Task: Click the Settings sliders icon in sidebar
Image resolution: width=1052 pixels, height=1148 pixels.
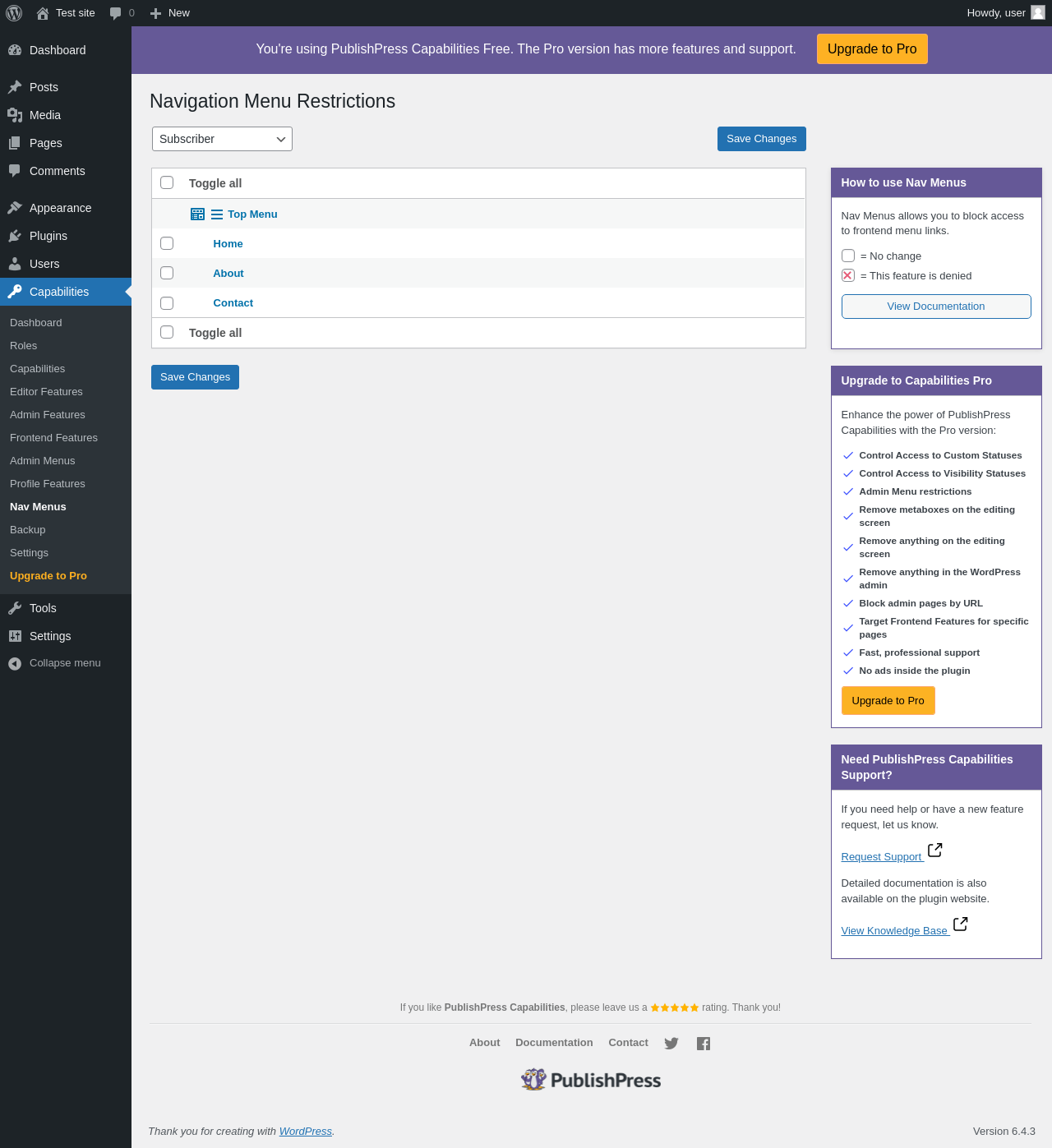Action: (x=15, y=636)
